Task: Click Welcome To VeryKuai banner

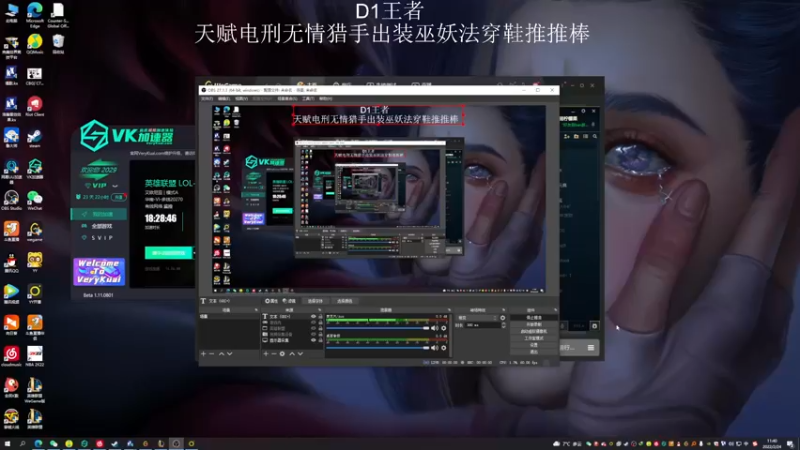Action: coord(99,271)
